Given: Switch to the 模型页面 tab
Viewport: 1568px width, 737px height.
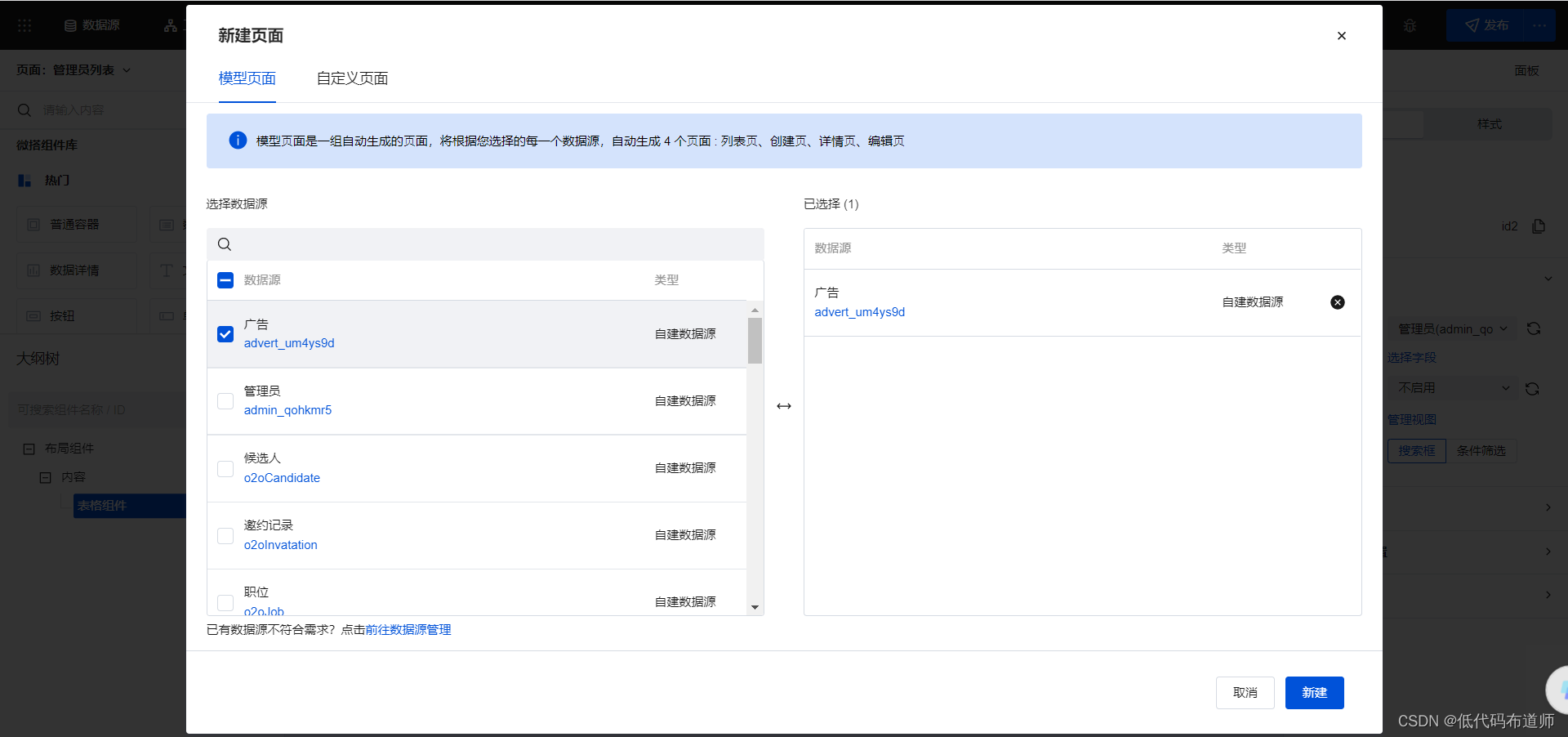Looking at the screenshot, I should tap(247, 78).
